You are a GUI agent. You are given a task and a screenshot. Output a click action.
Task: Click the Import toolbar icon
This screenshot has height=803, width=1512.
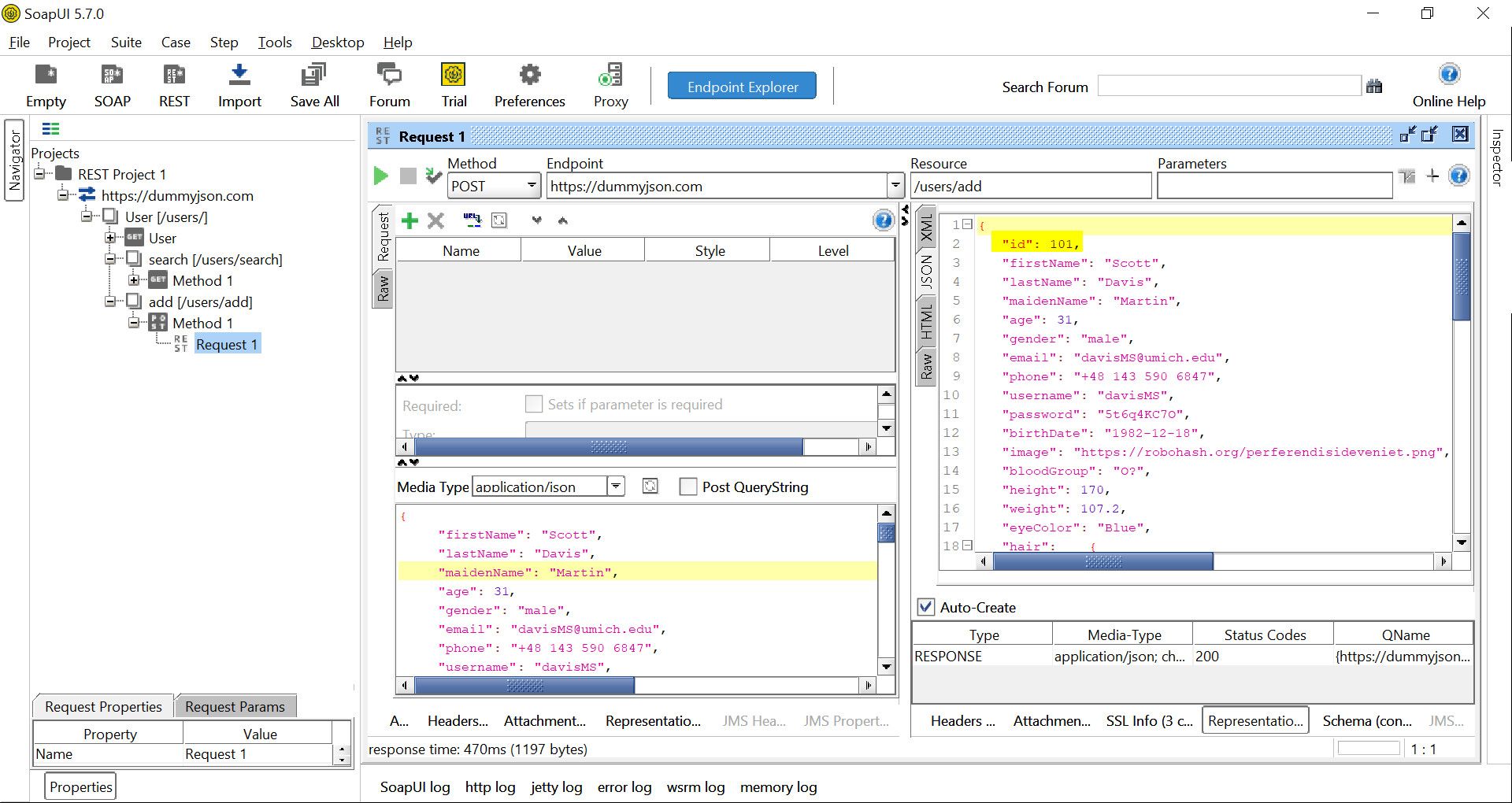coord(239,76)
